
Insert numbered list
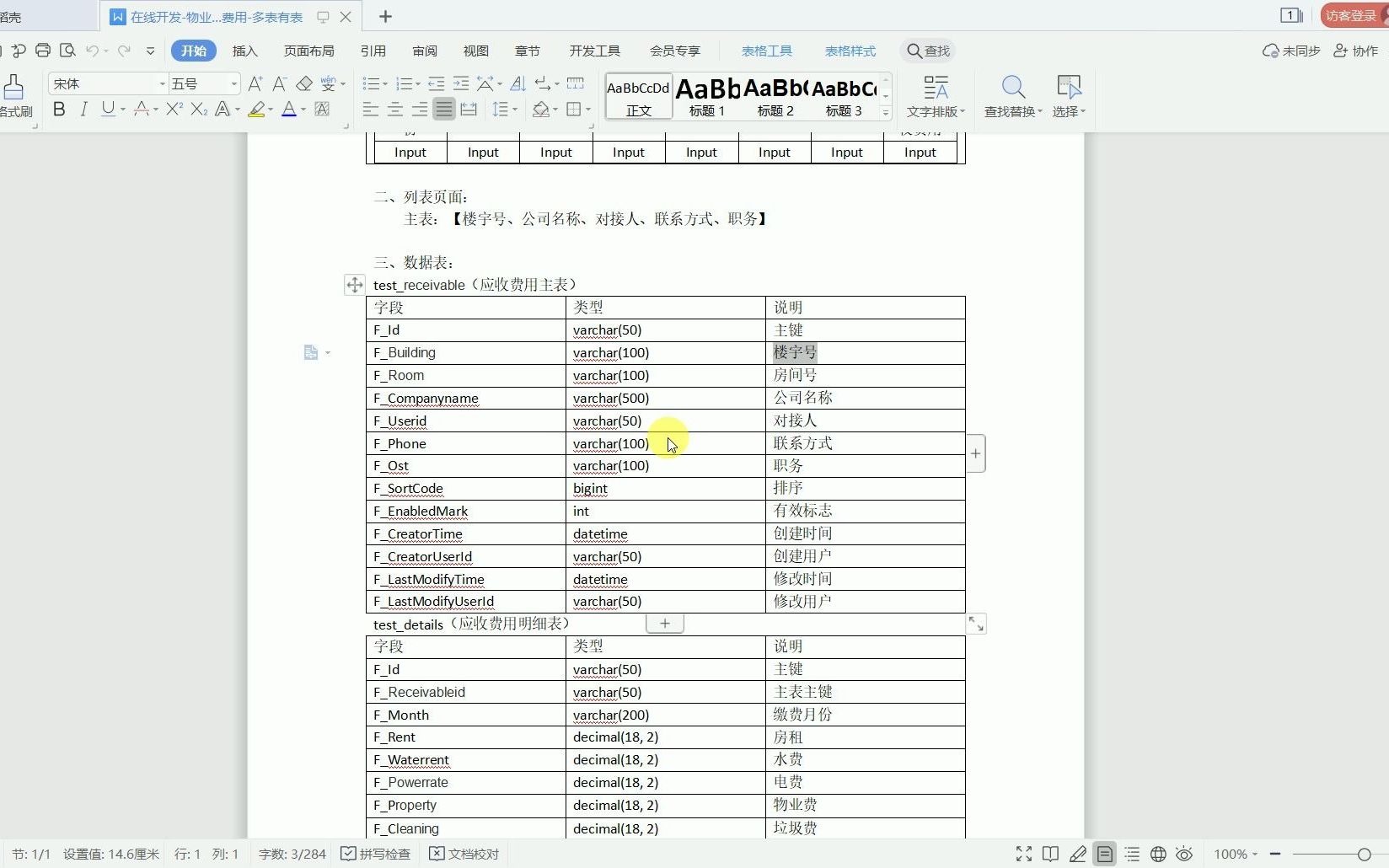pyautogui.click(x=404, y=83)
